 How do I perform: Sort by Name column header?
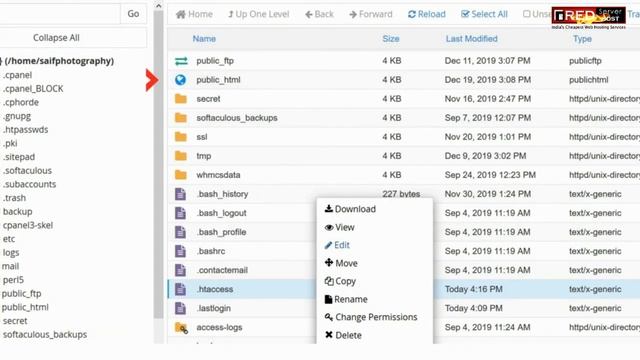pyautogui.click(x=204, y=39)
